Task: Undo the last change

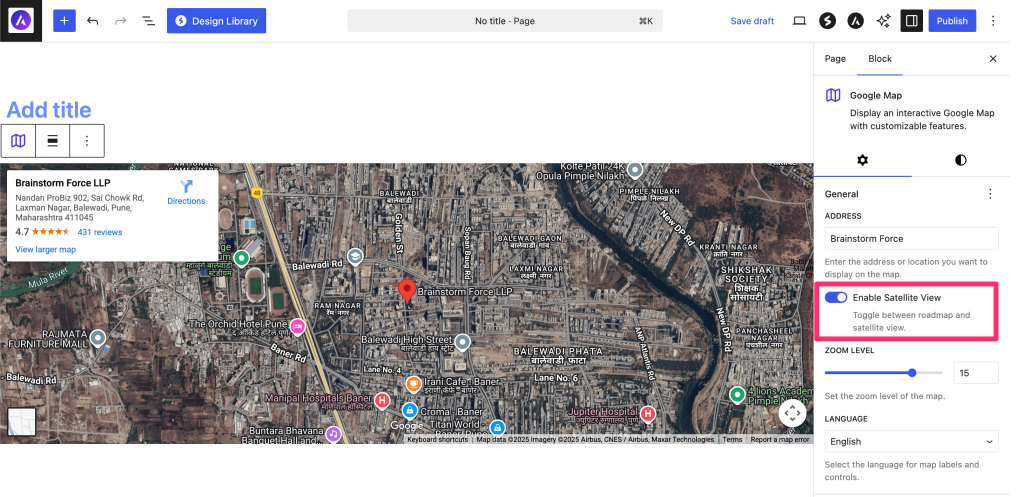Action: point(93,20)
